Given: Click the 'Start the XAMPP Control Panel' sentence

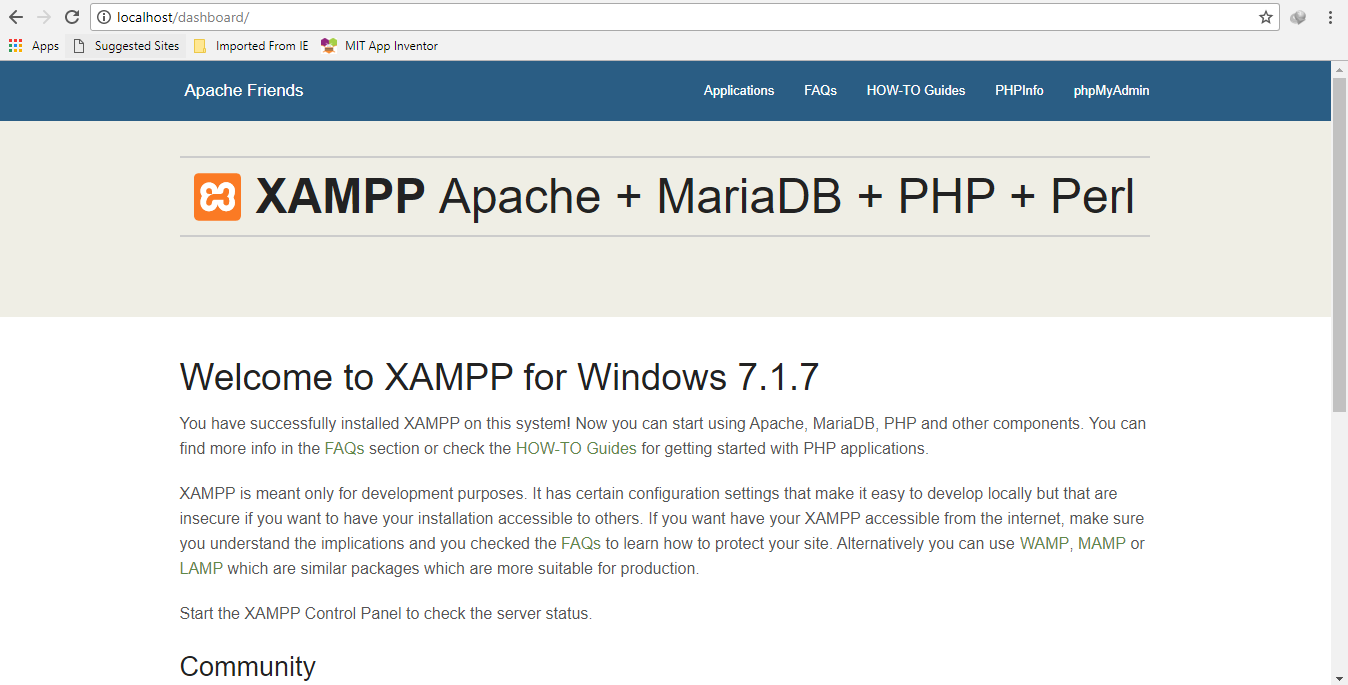Looking at the screenshot, I should pos(386,613).
